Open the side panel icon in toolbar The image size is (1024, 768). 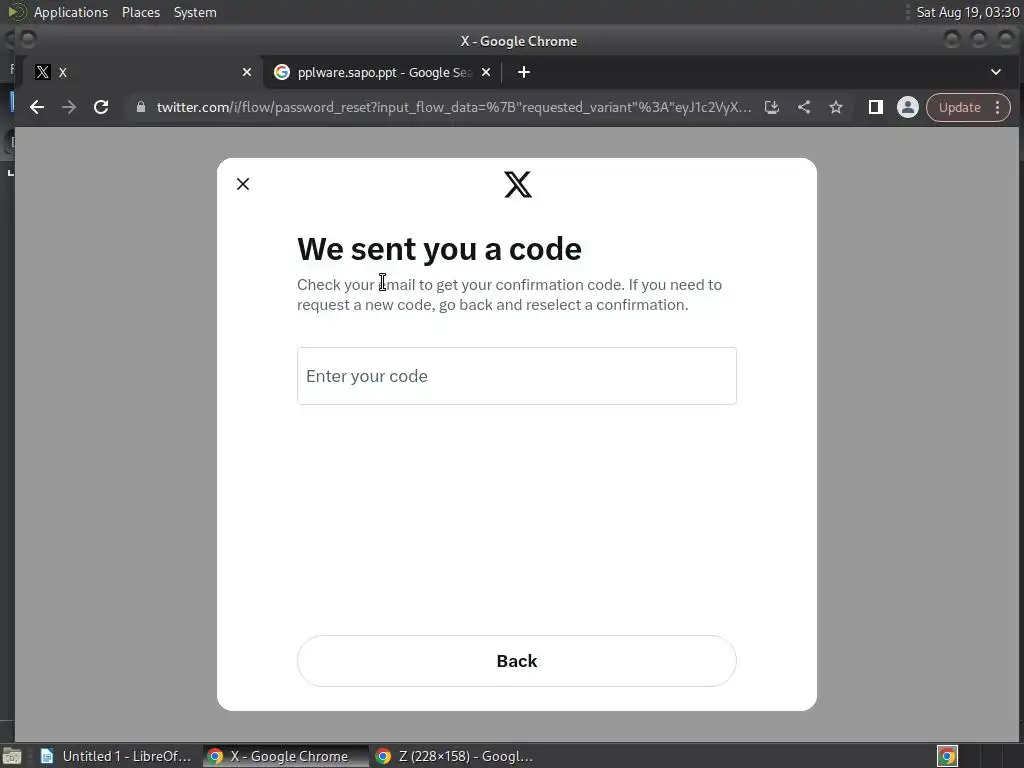click(x=876, y=108)
